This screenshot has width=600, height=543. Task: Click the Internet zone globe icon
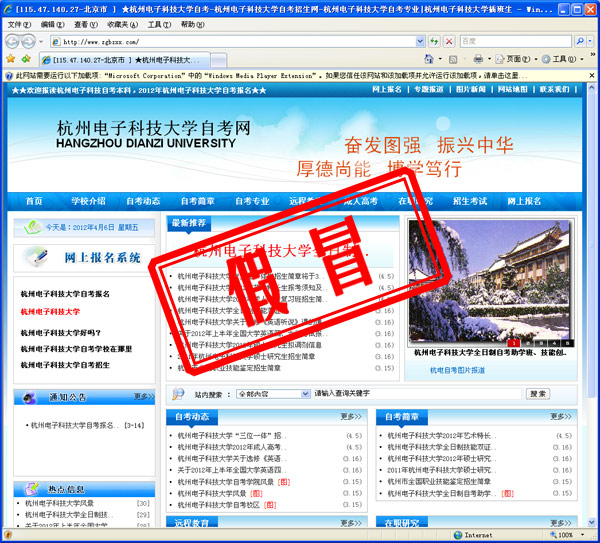458,535
